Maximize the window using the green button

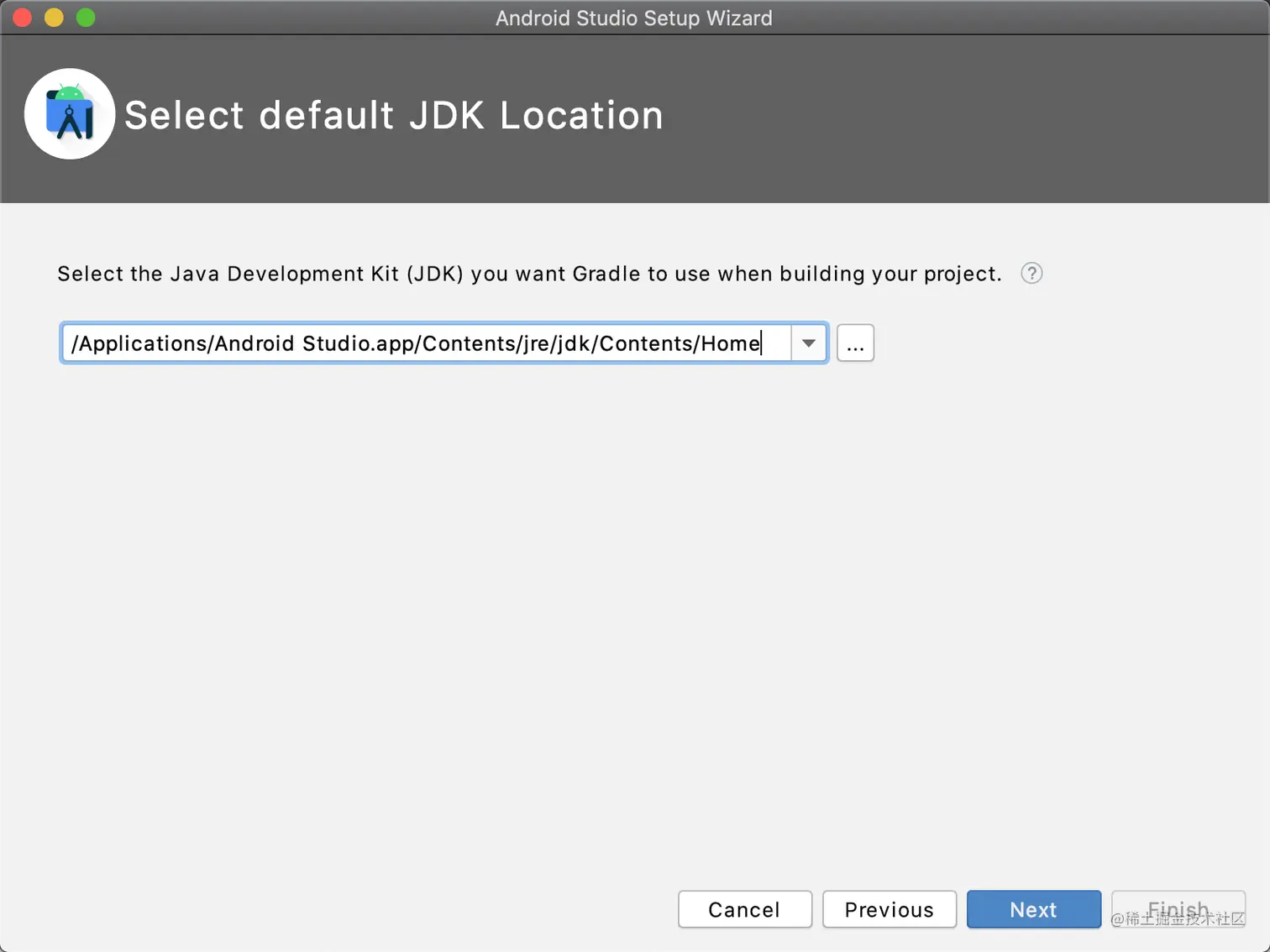(86, 18)
